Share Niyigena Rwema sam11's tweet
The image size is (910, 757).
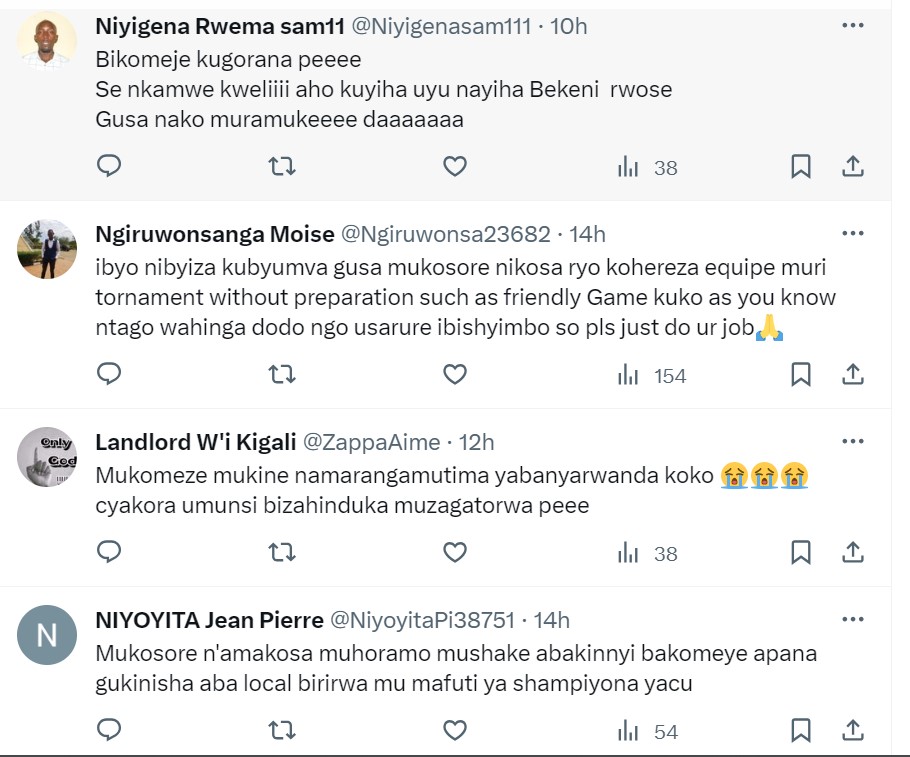[x=852, y=167]
